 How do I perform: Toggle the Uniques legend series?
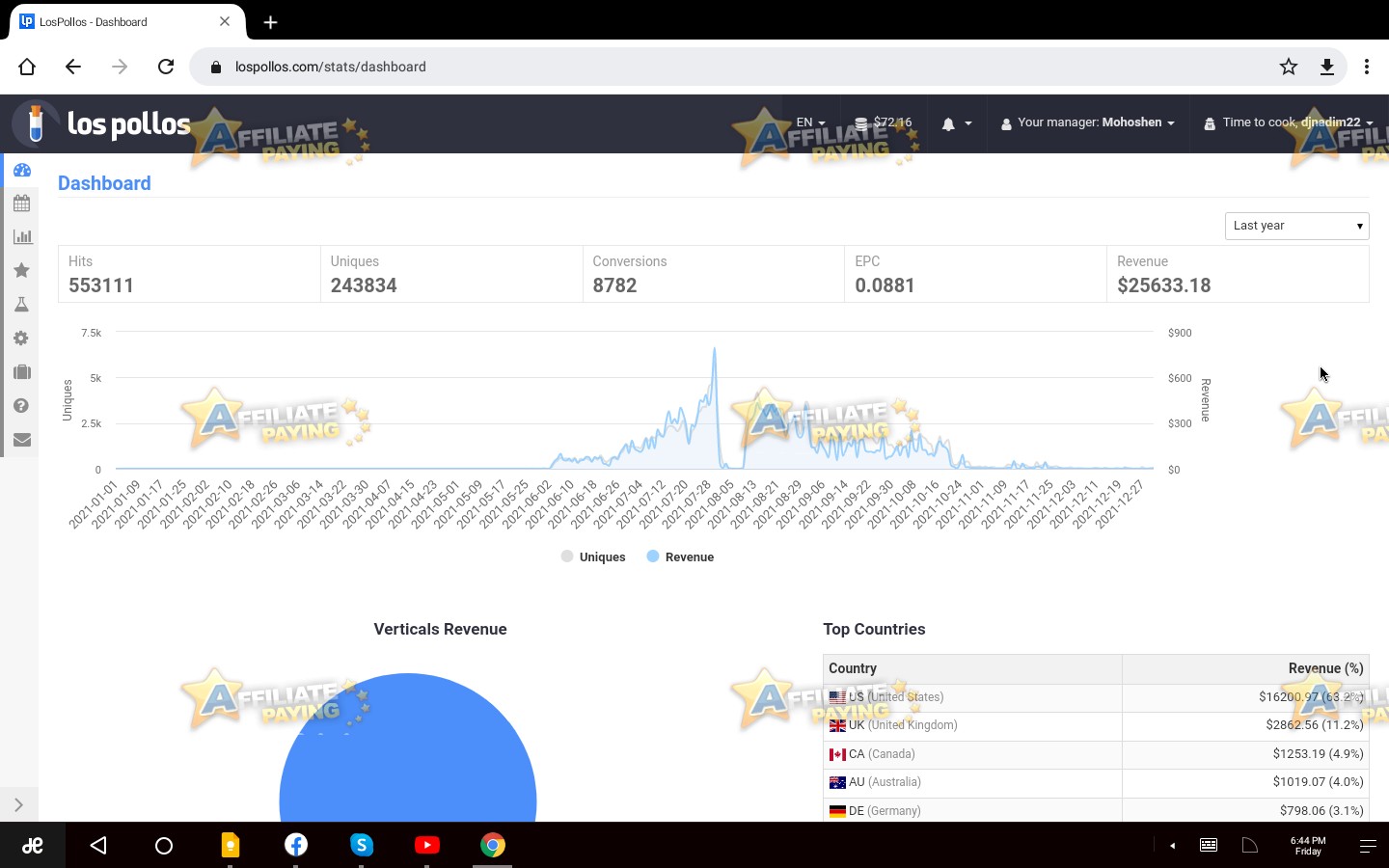coord(593,557)
